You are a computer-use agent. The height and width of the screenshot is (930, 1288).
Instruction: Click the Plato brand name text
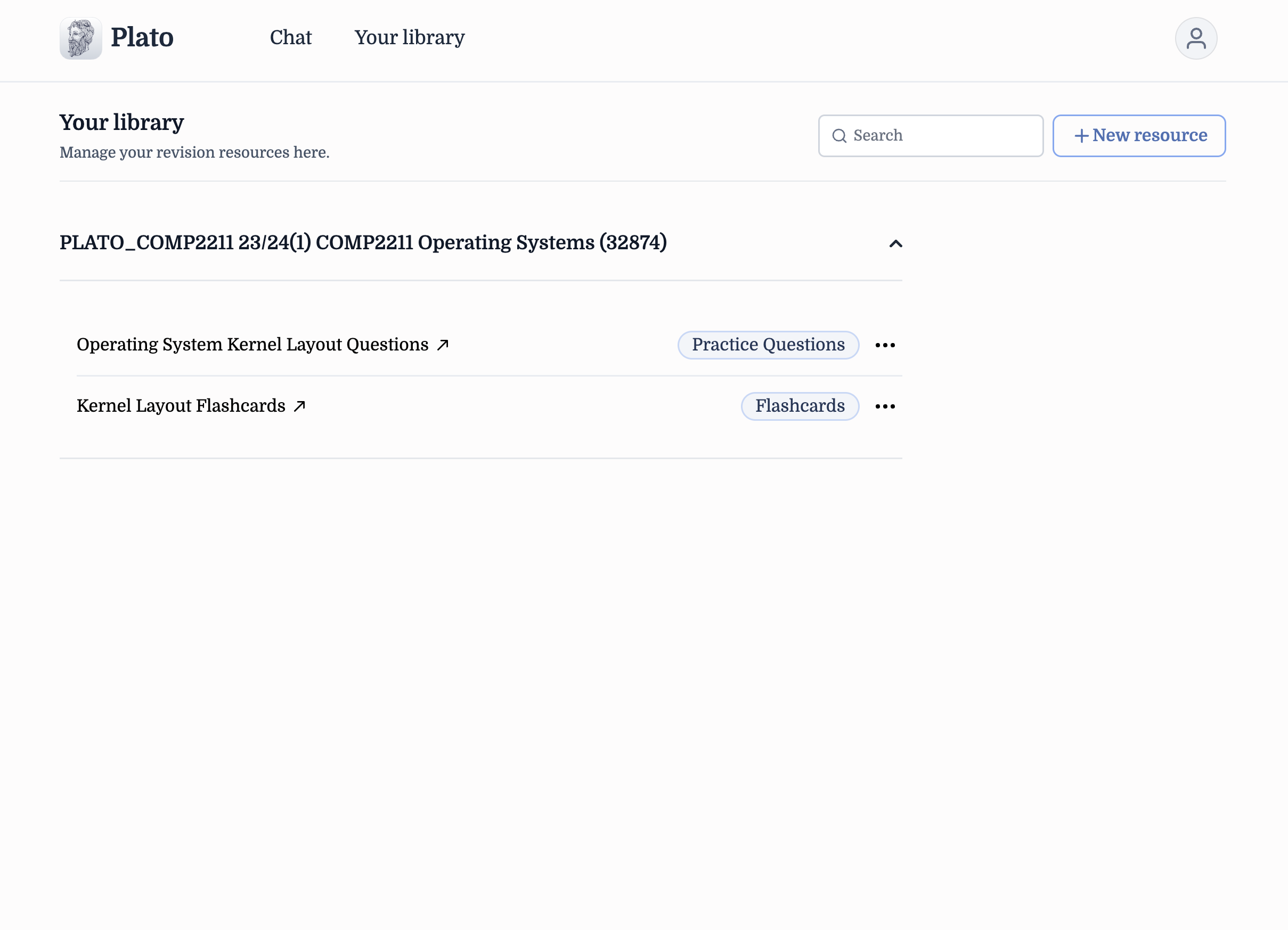coord(142,37)
